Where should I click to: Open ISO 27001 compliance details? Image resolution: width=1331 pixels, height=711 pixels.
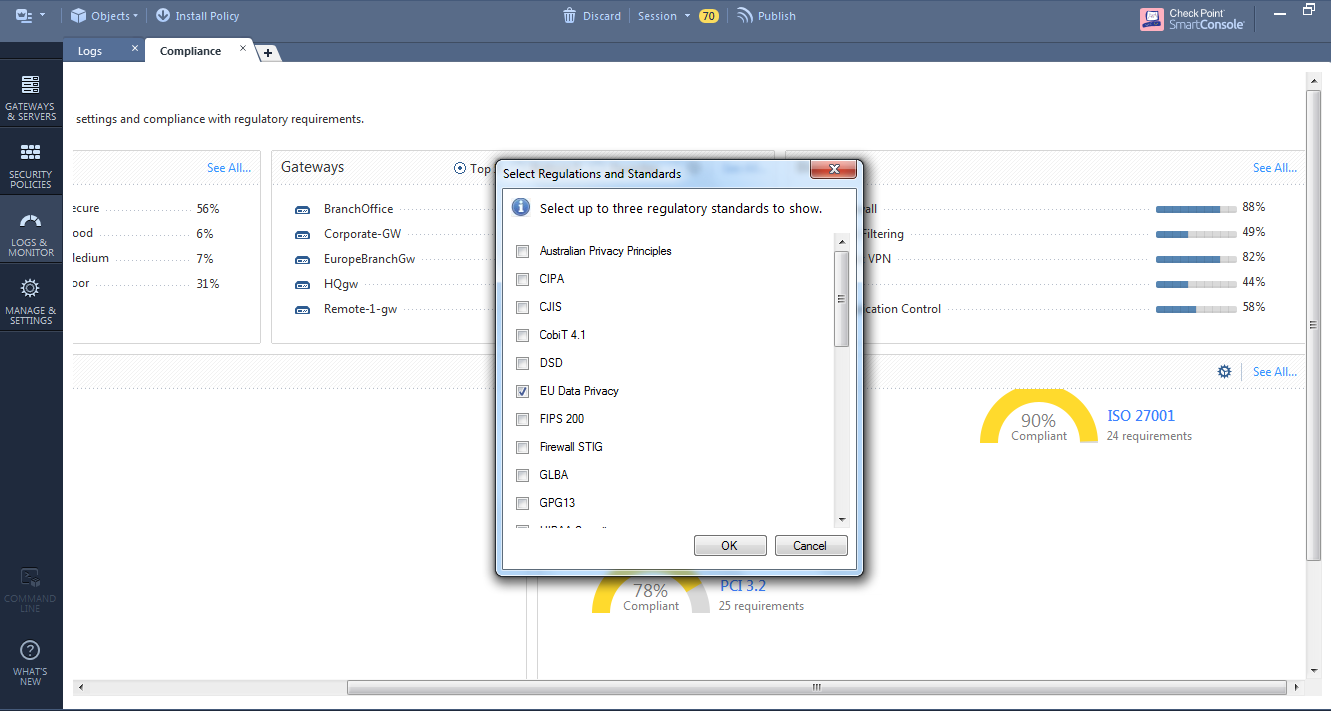pos(1140,415)
